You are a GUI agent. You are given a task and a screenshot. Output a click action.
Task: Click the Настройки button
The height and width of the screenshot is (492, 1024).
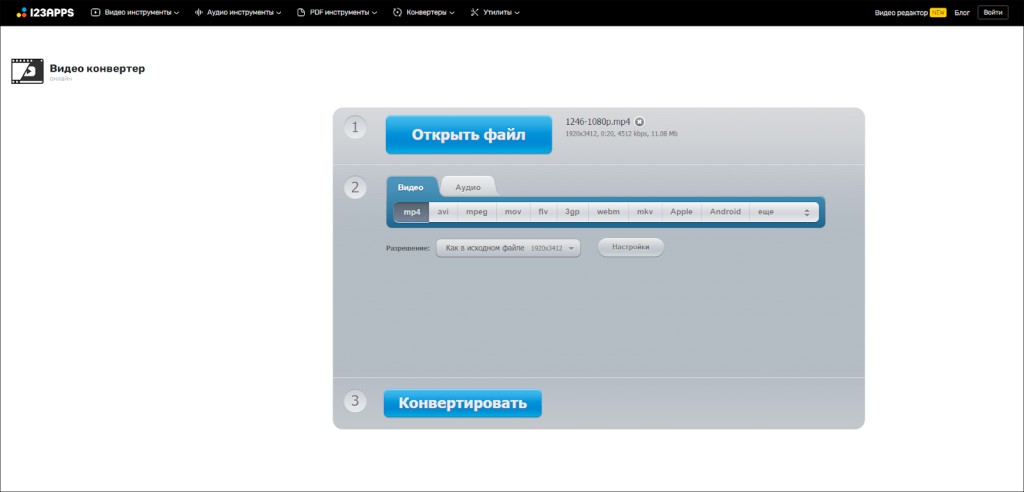coord(631,248)
